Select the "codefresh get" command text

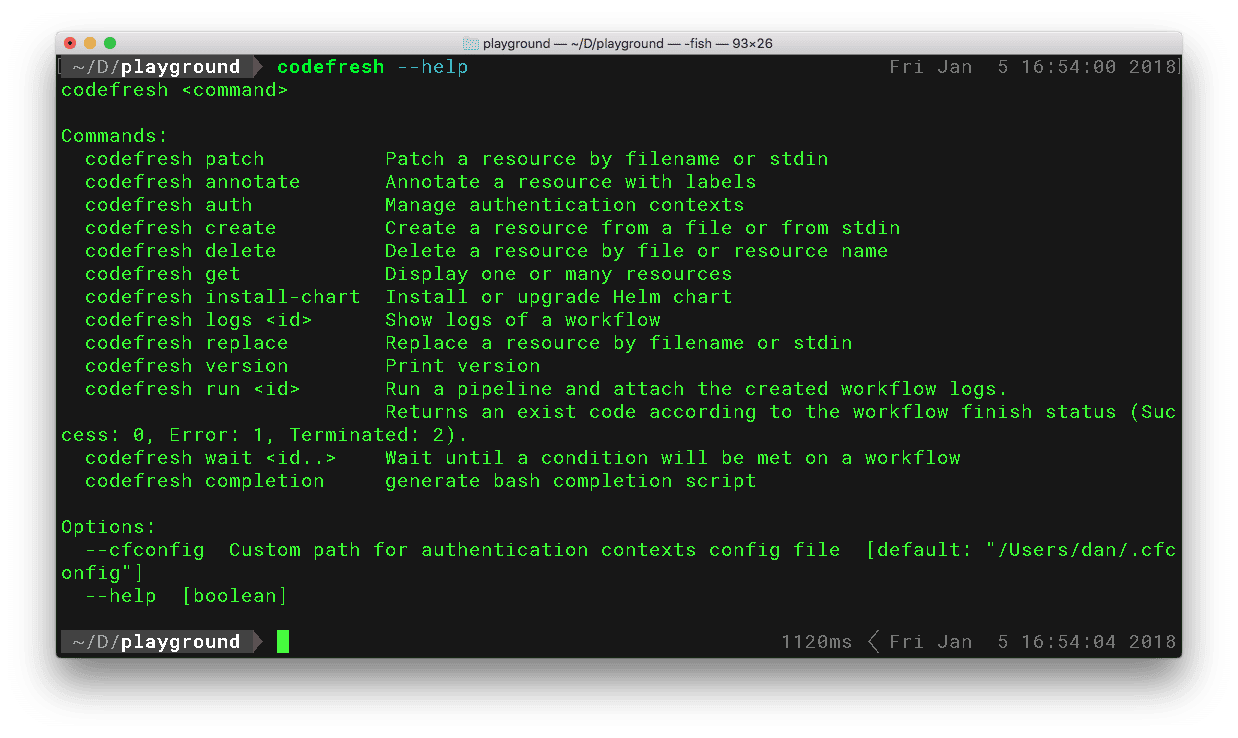(x=163, y=274)
